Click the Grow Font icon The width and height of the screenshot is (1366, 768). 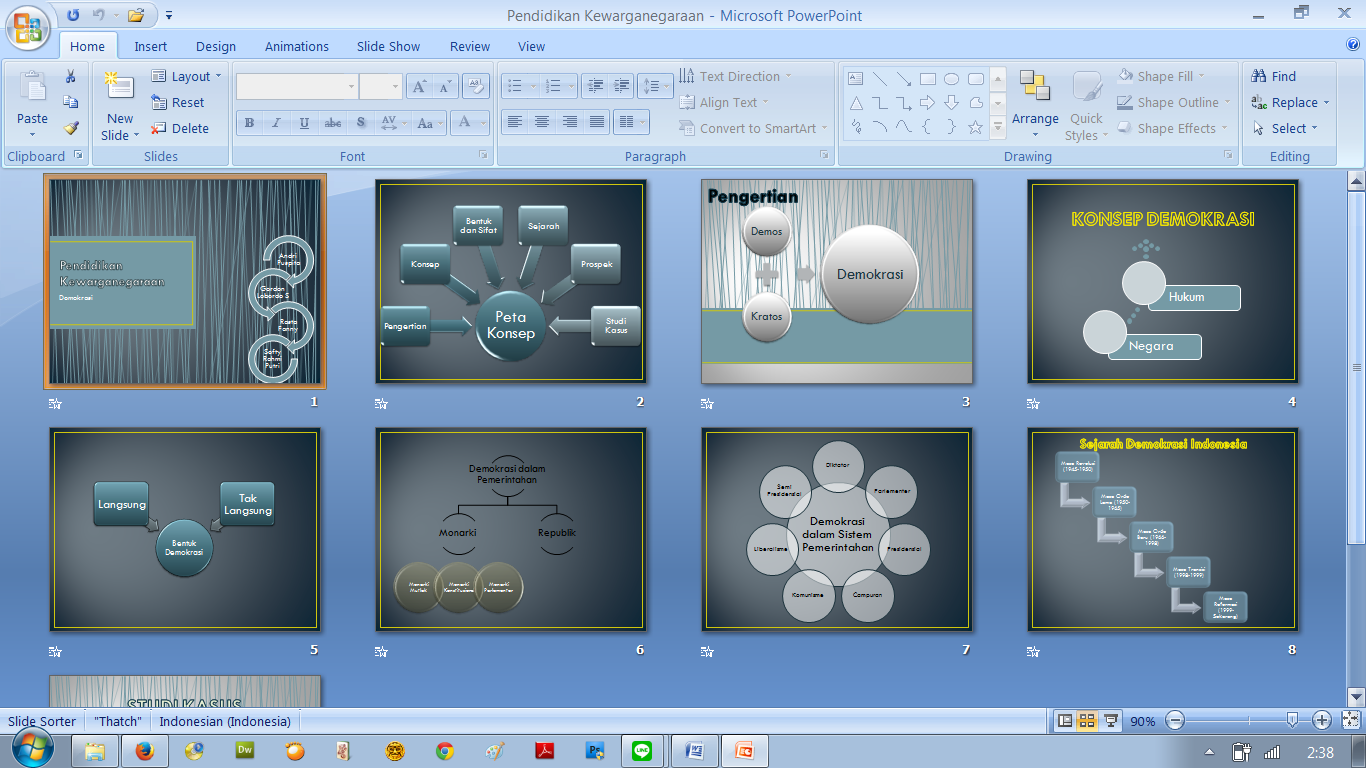[420, 87]
